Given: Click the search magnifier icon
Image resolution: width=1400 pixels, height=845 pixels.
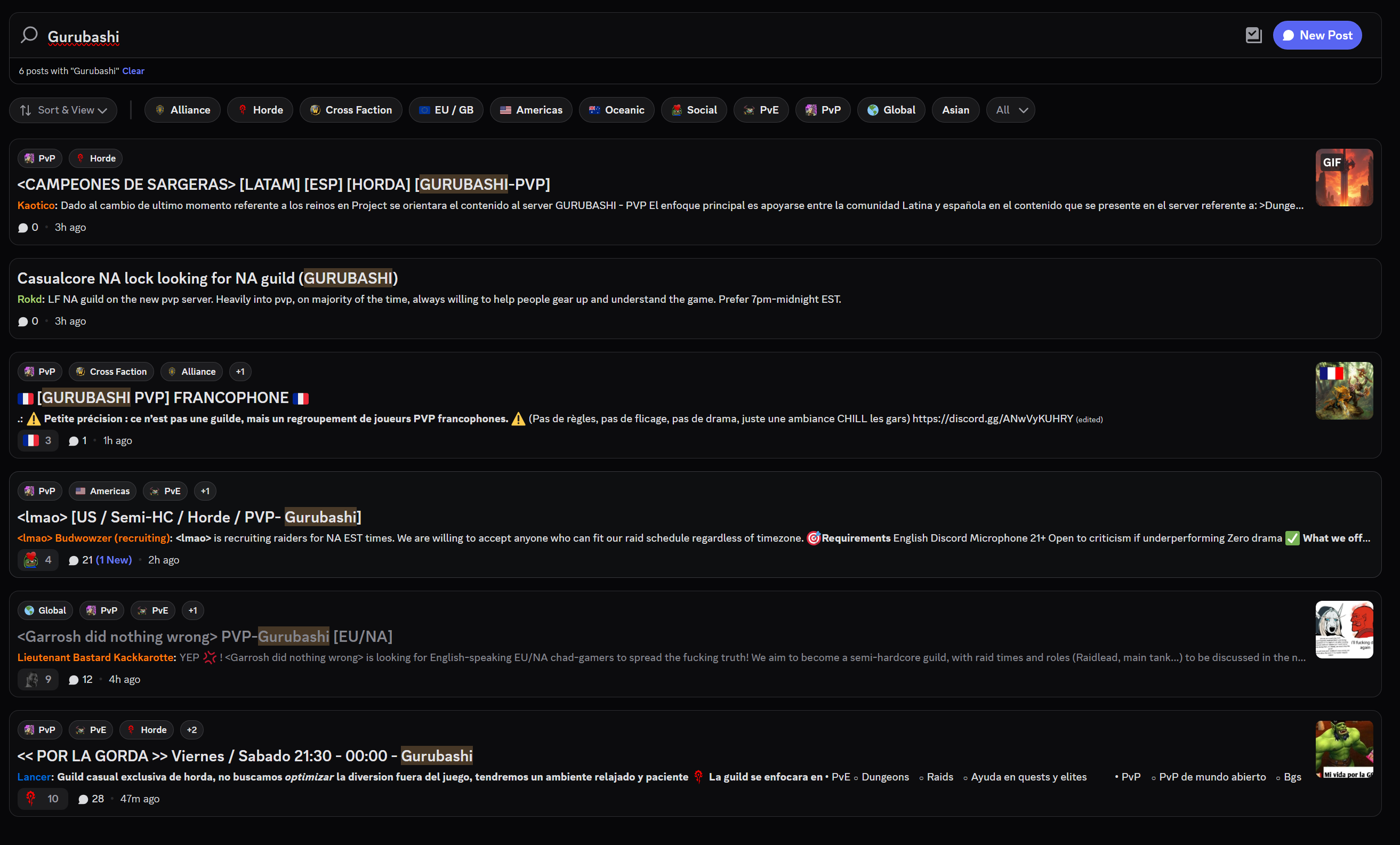Looking at the screenshot, I should [x=29, y=35].
